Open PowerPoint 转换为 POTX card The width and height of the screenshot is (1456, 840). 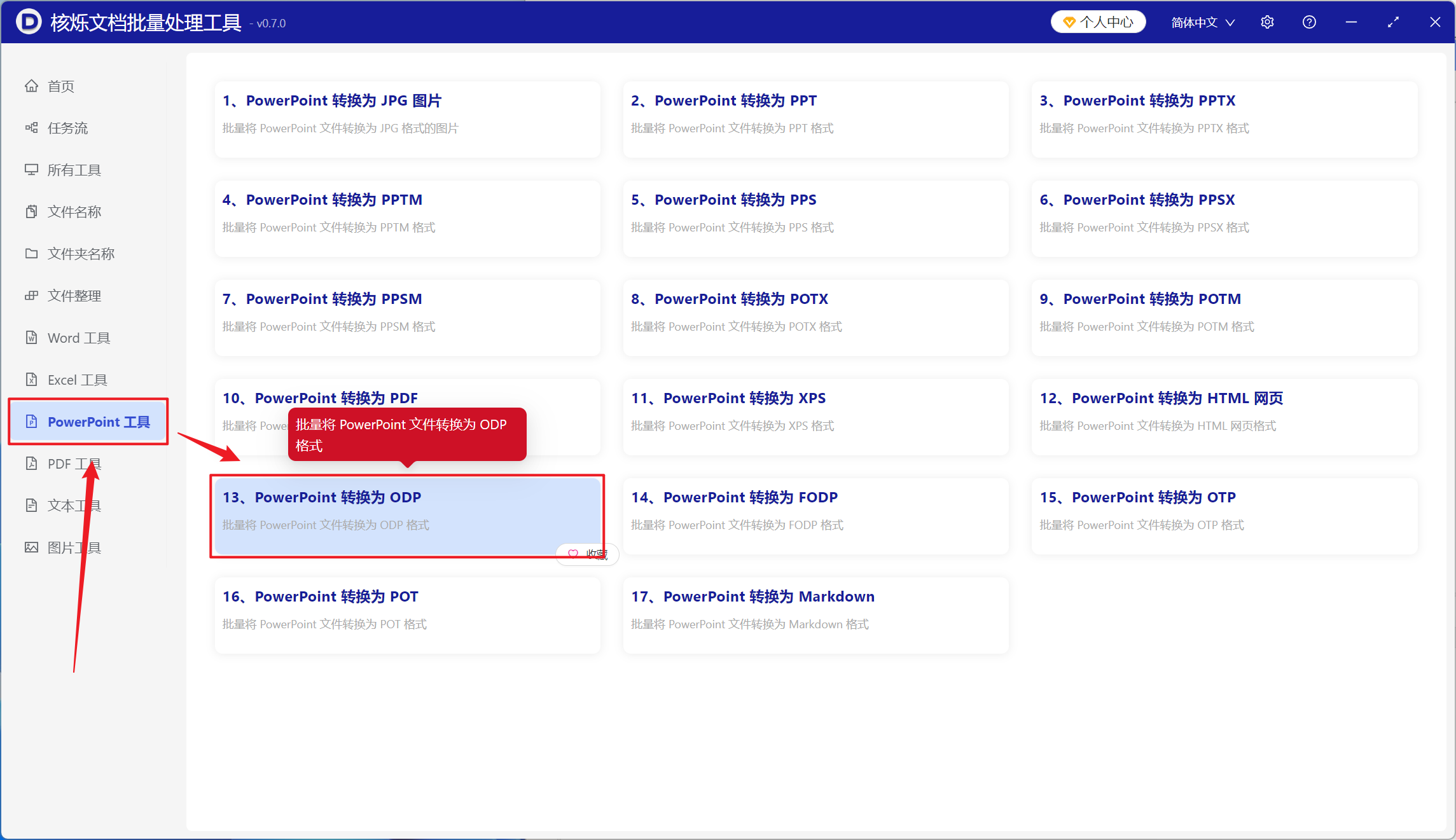pyautogui.click(x=816, y=317)
